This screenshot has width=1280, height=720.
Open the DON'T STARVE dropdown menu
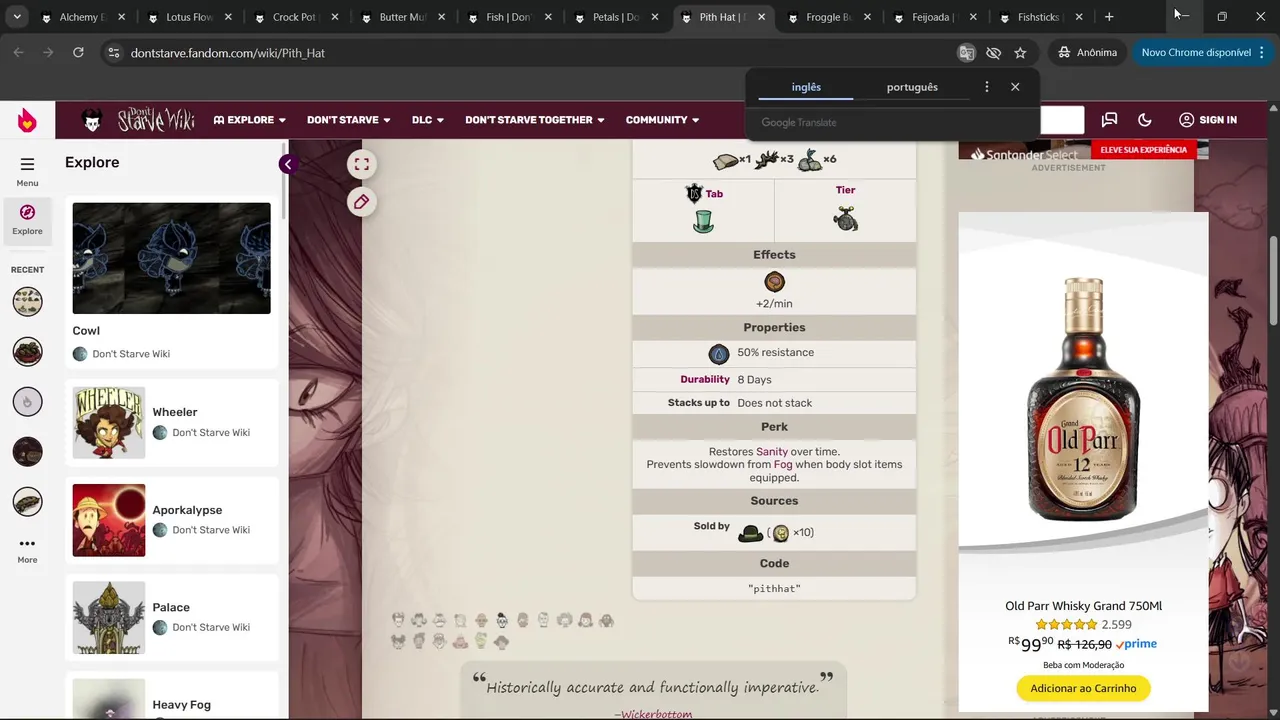tap(349, 120)
